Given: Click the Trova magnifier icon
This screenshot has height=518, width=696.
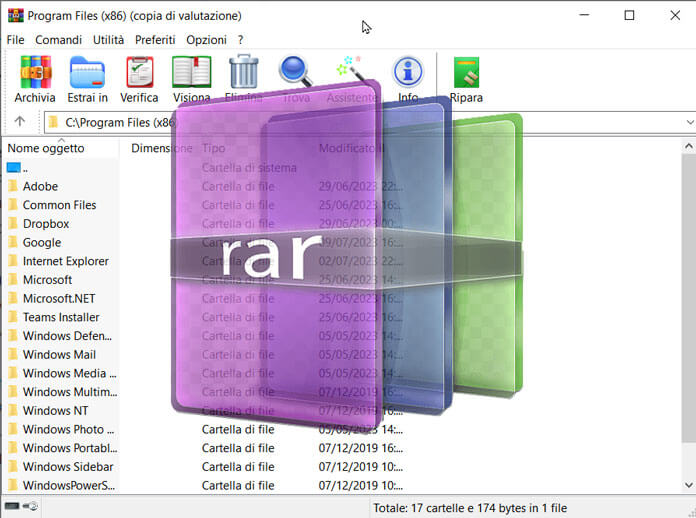Looking at the screenshot, I should pyautogui.click(x=295, y=71).
